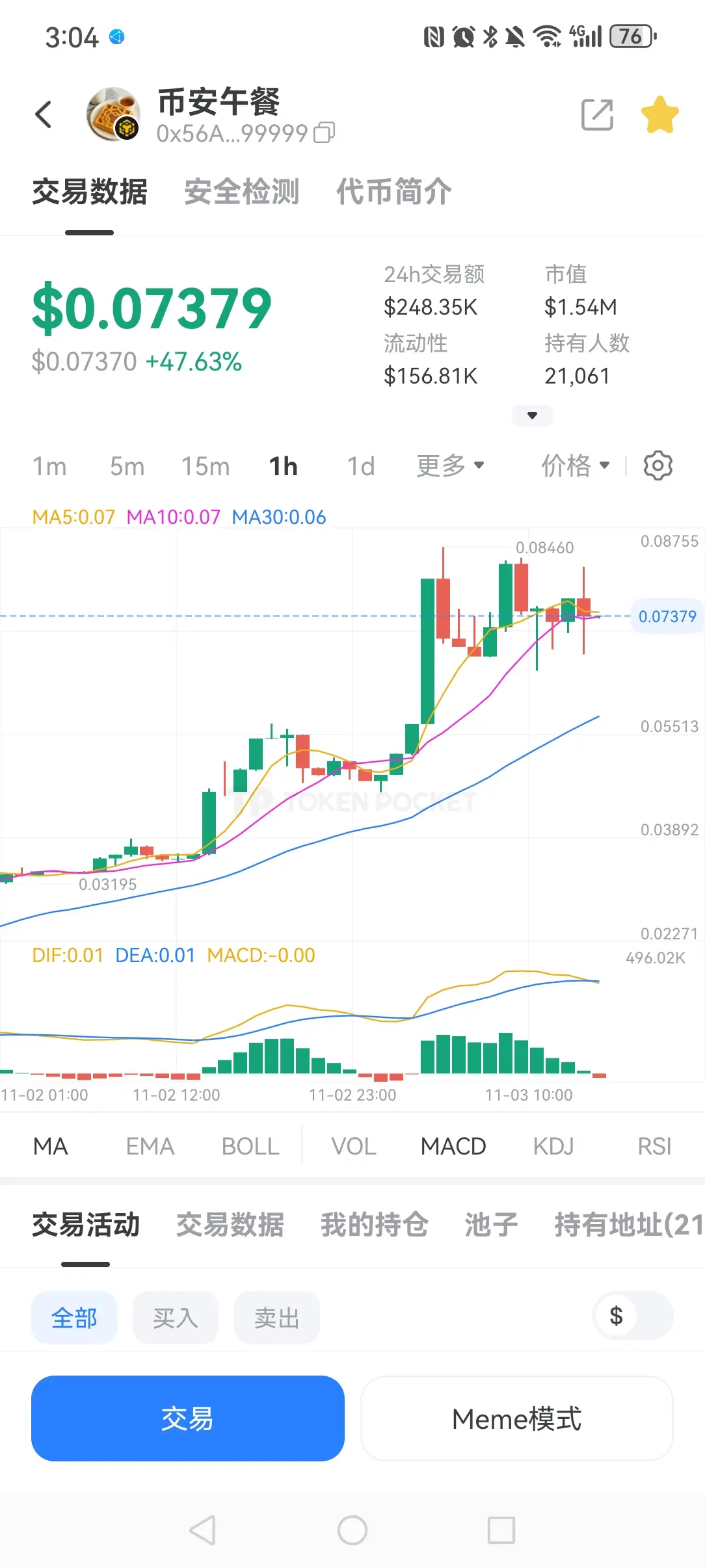The image size is (705, 1568).
Task: Tap the NFC status icon
Action: tap(434, 37)
